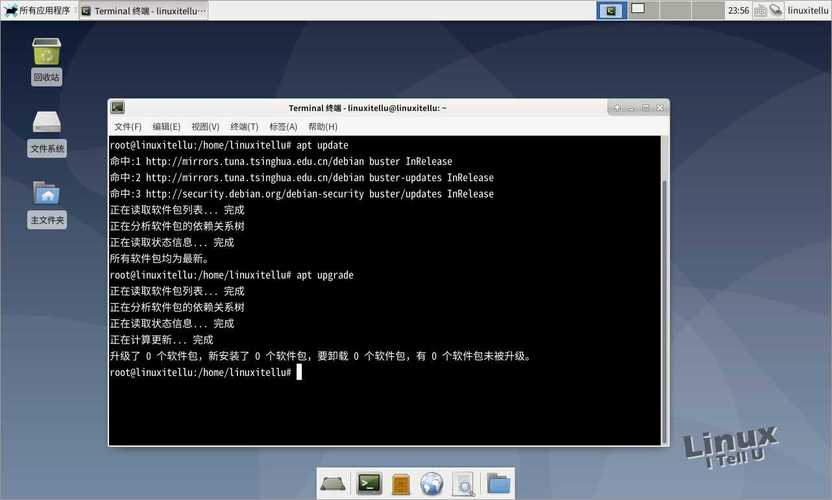Open the orange archive manager dock icon
832x500 pixels.
click(x=401, y=484)
